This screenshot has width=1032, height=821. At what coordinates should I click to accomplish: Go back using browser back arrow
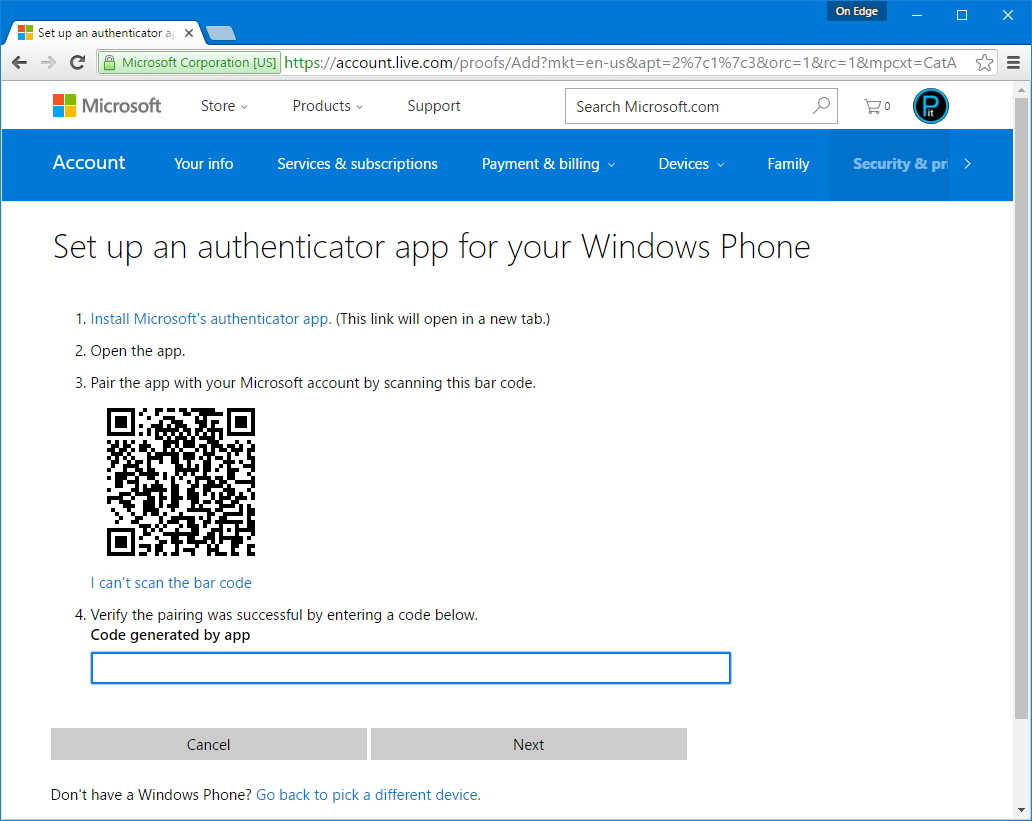[20, 63]
